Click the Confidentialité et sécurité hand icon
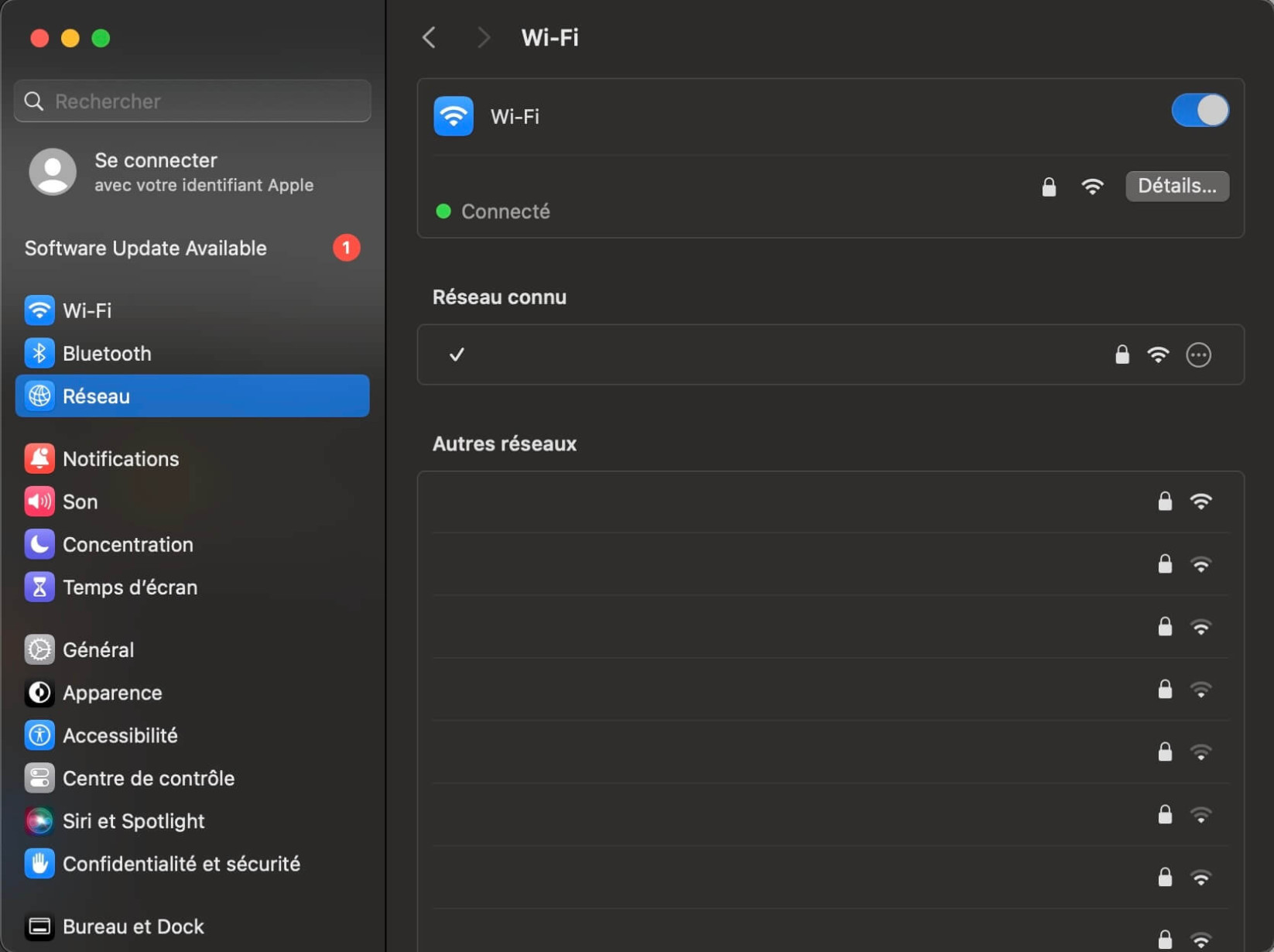Screen dimensions: 1274x952 click(39, 864)
